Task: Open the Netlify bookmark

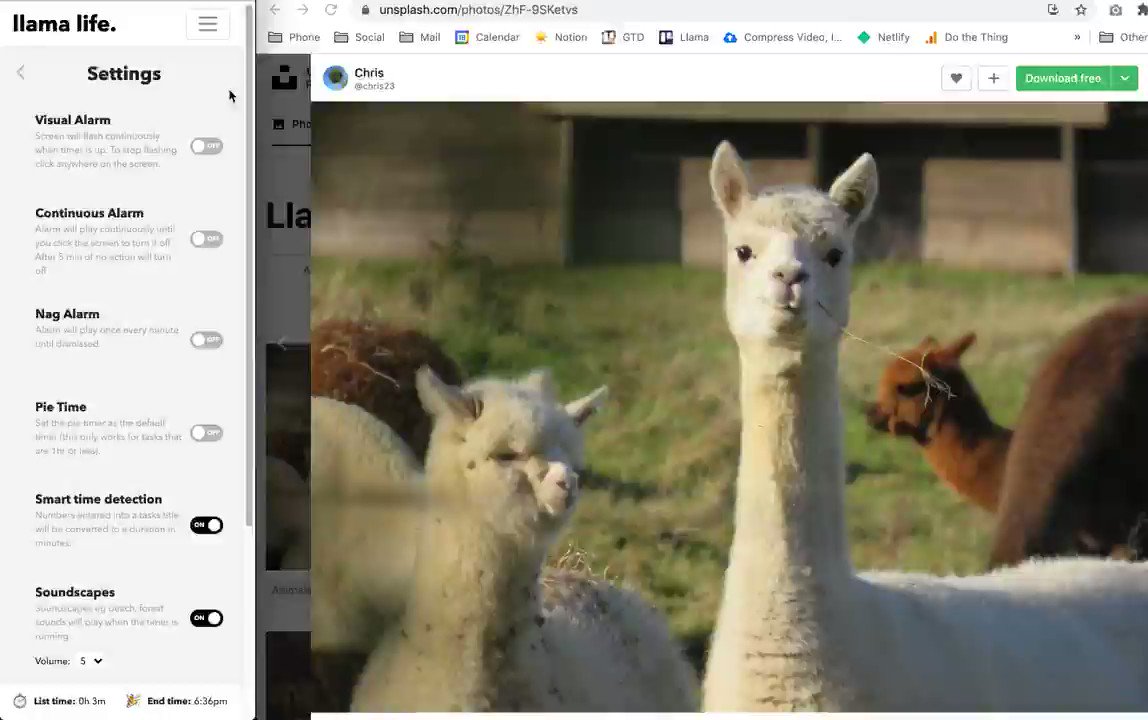Action: coord(884,37)
